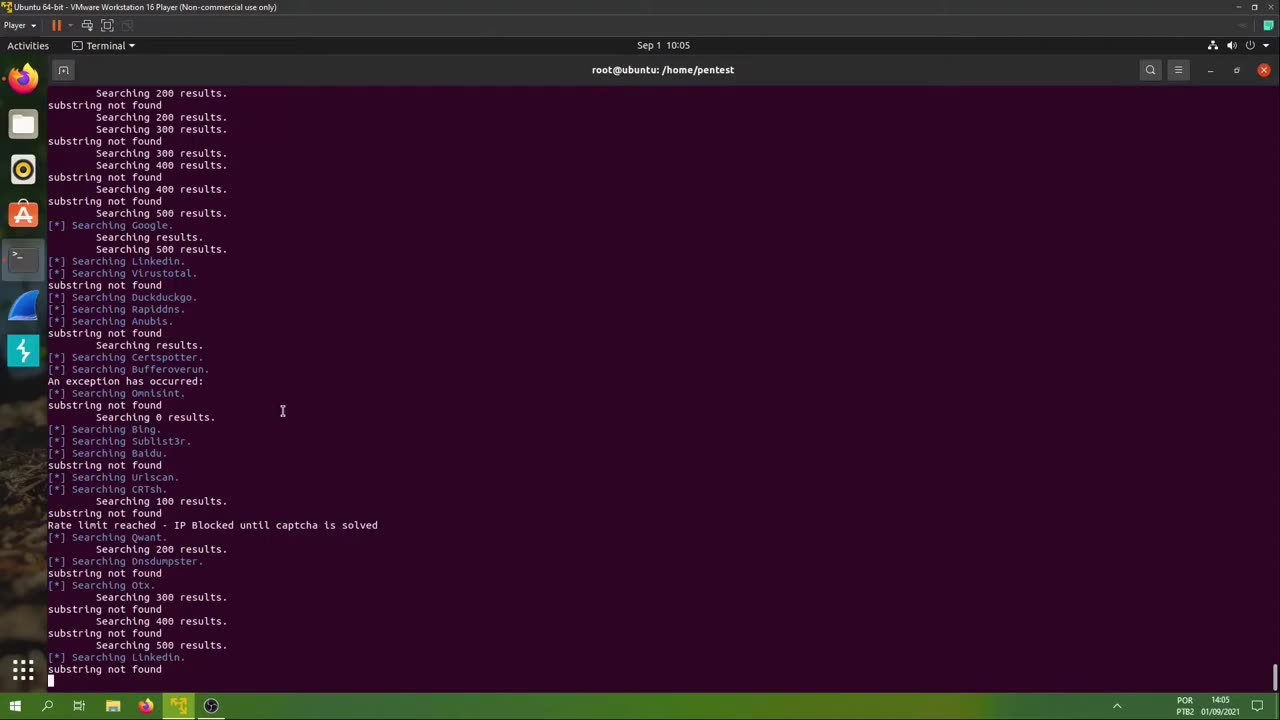Click "[*] Searching Omnisint." line

116,393
